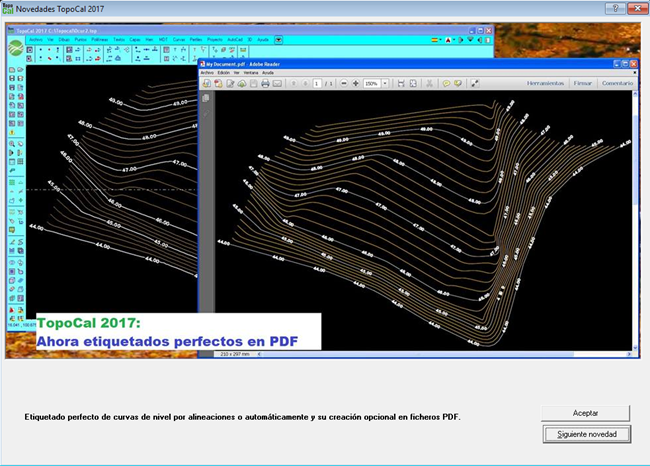This screenshot has height=466, width=650.
Task: Open the Comentario pane in Adobe Reader
Action: pos(617,83)
